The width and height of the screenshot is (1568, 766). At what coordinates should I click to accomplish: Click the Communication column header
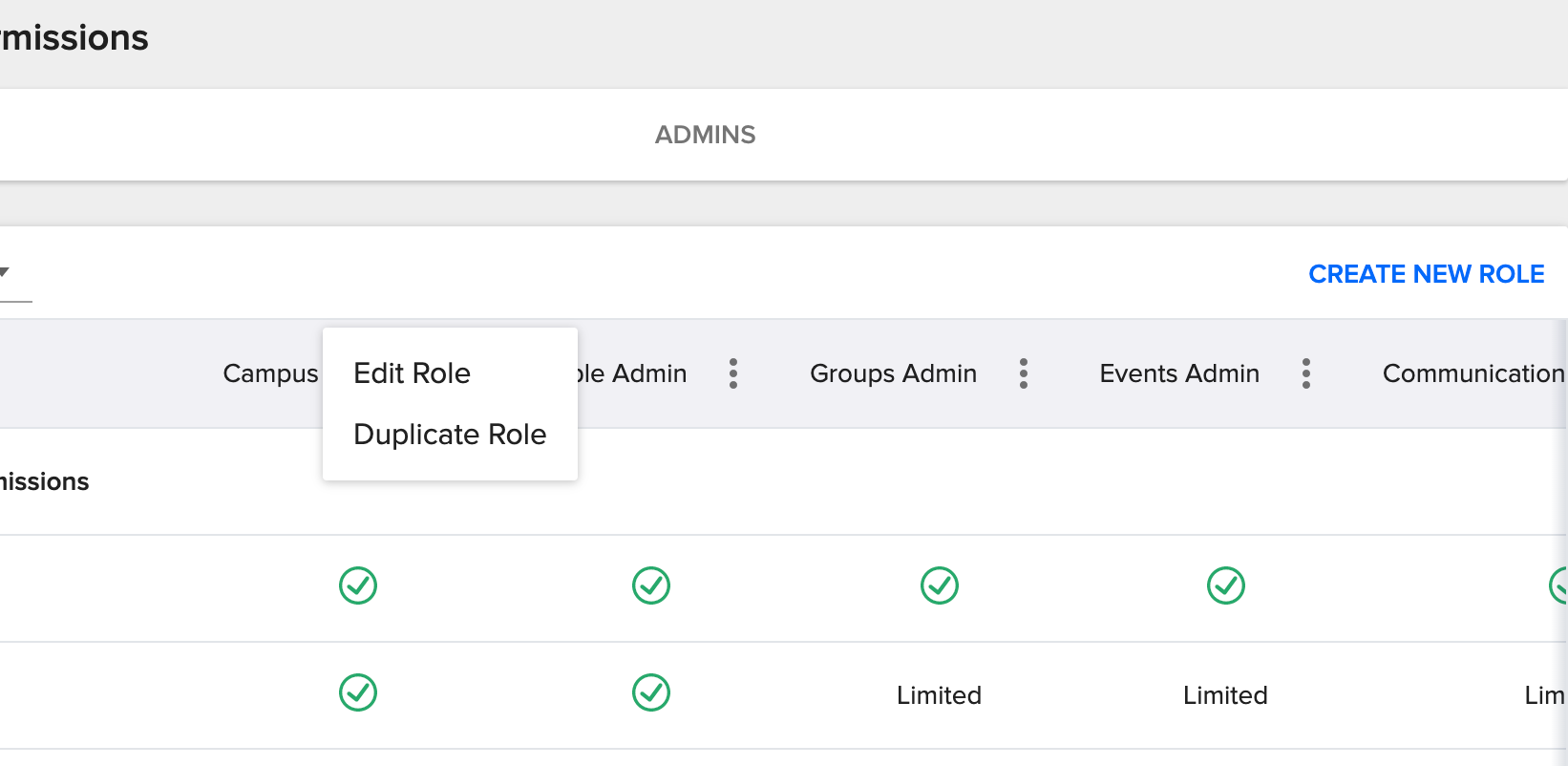click(x=1473, y=373)
